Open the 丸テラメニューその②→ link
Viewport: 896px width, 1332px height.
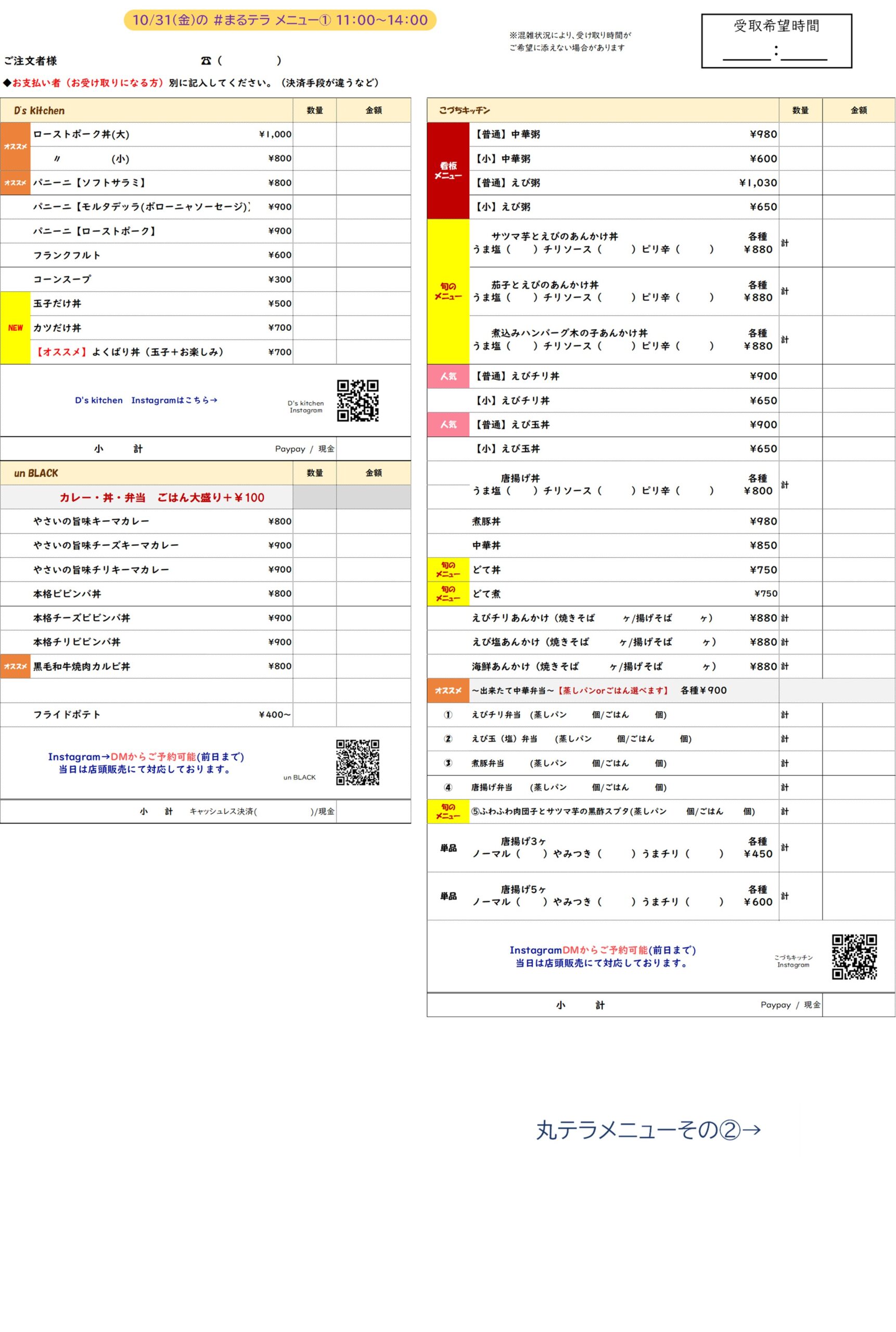[648, 1130]
